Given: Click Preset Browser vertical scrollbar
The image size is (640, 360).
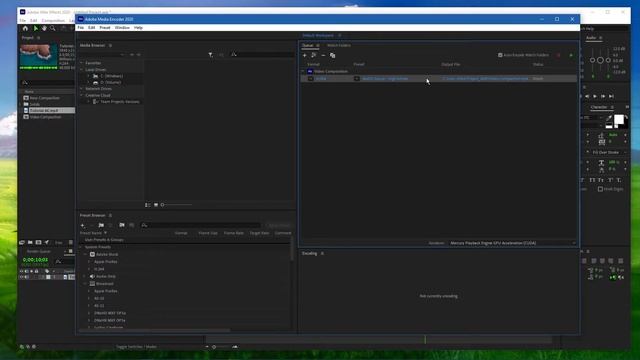Looking at the screenshot, I should [291, 250].
